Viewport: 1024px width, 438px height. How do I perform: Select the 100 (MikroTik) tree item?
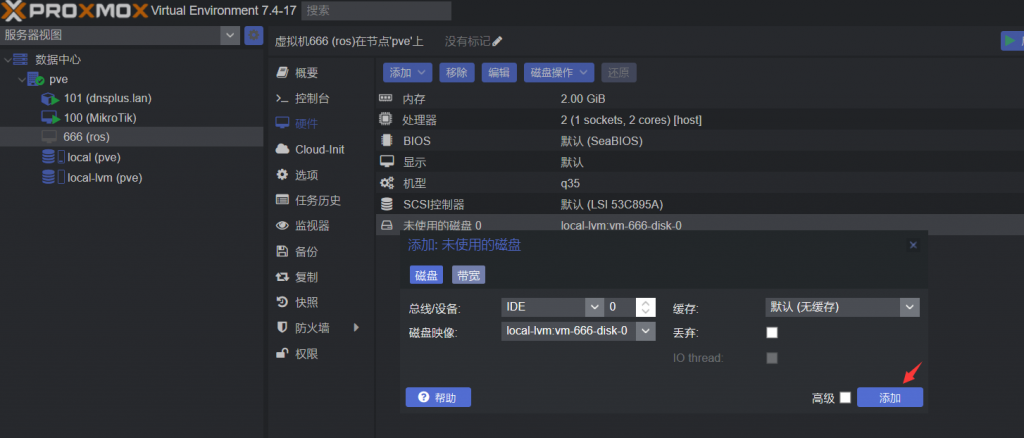click(132, 117)
